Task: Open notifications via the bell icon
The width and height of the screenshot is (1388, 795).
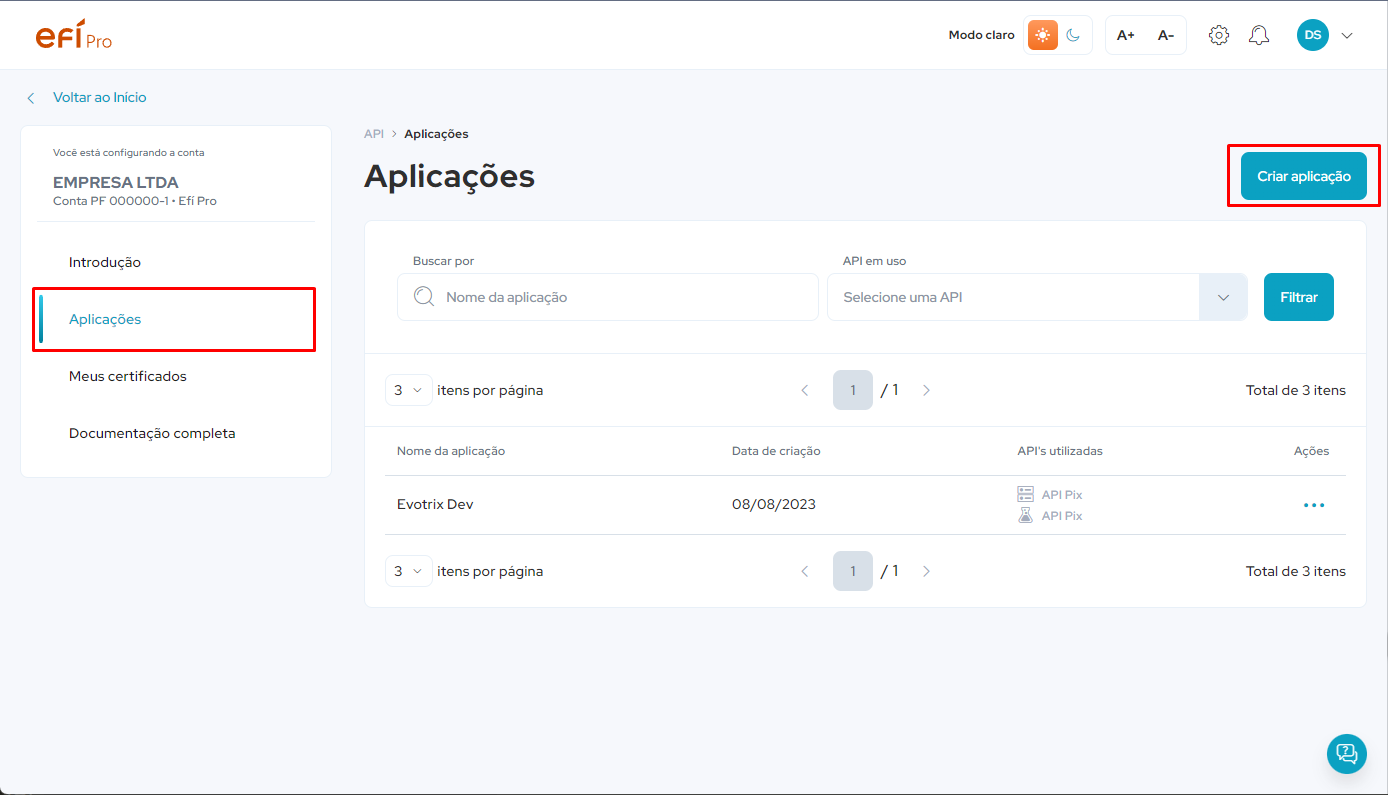Action: (x=1258, y=34)
